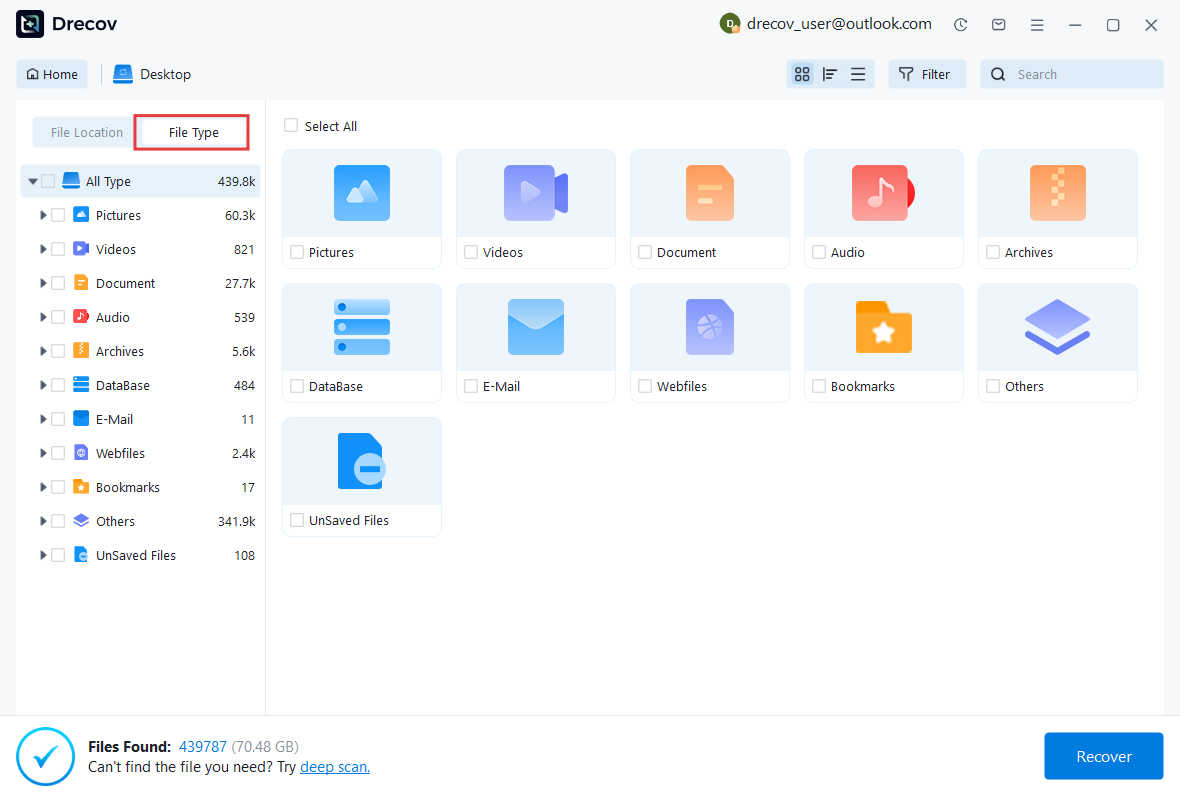Switch to tree list view icon
The image size is (1180, 797).
click(x=829, y=74)
